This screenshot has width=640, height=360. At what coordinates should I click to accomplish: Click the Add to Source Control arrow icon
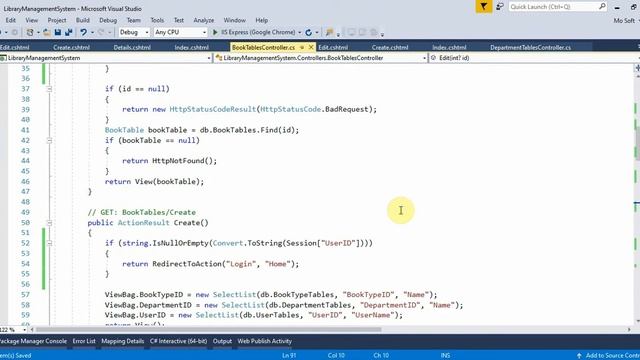pos(579,356)
